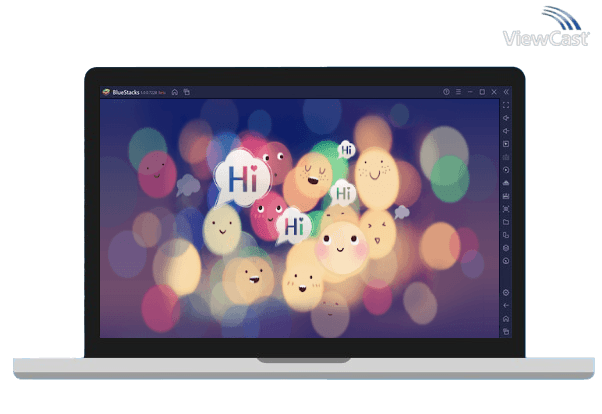Screen dimensions: 602x414
Task: Open settings gear at the sidebar bottom
Action: [x=506, y=292]
